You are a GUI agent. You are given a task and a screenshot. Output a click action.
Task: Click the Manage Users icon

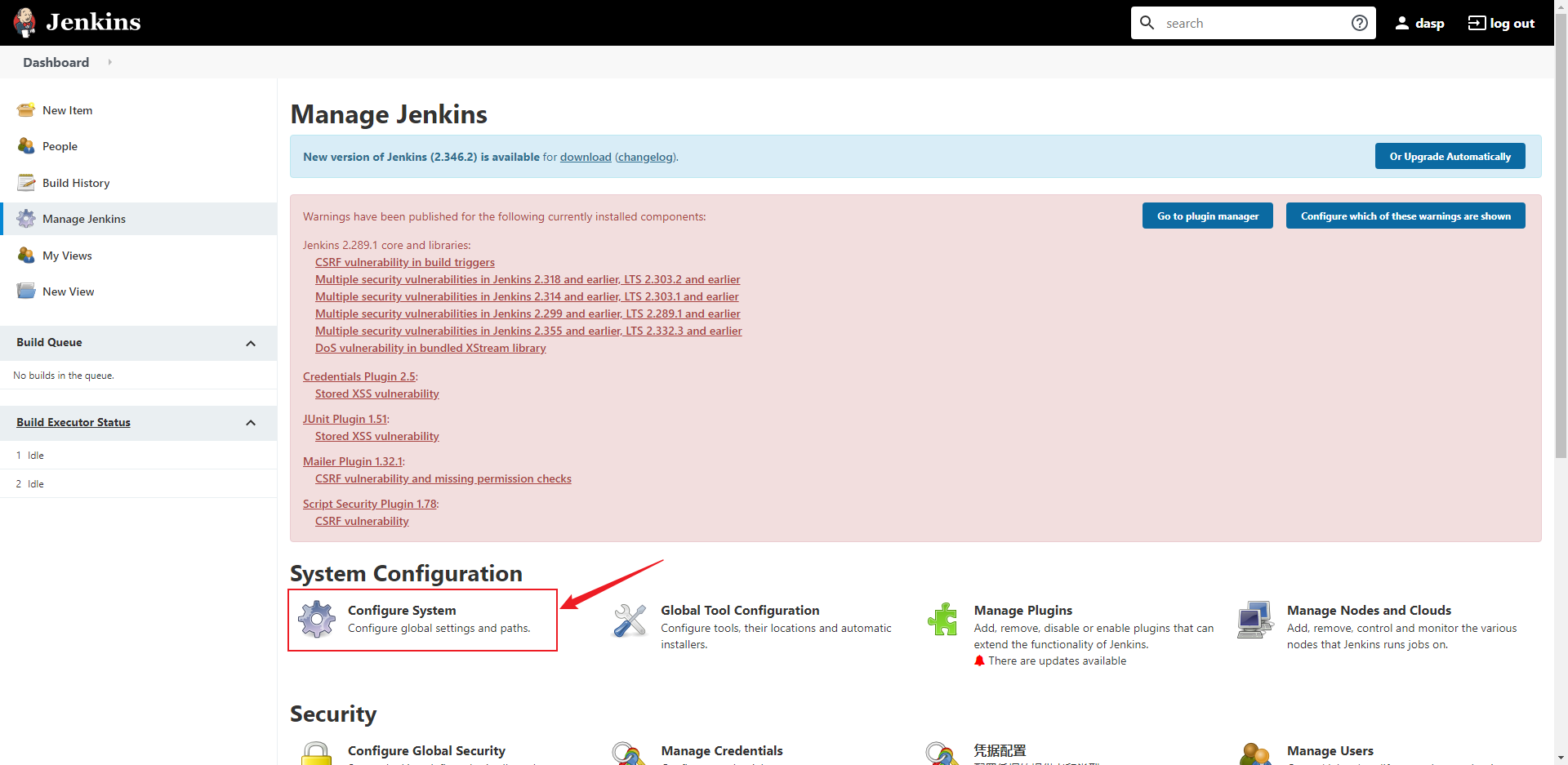1255,754
